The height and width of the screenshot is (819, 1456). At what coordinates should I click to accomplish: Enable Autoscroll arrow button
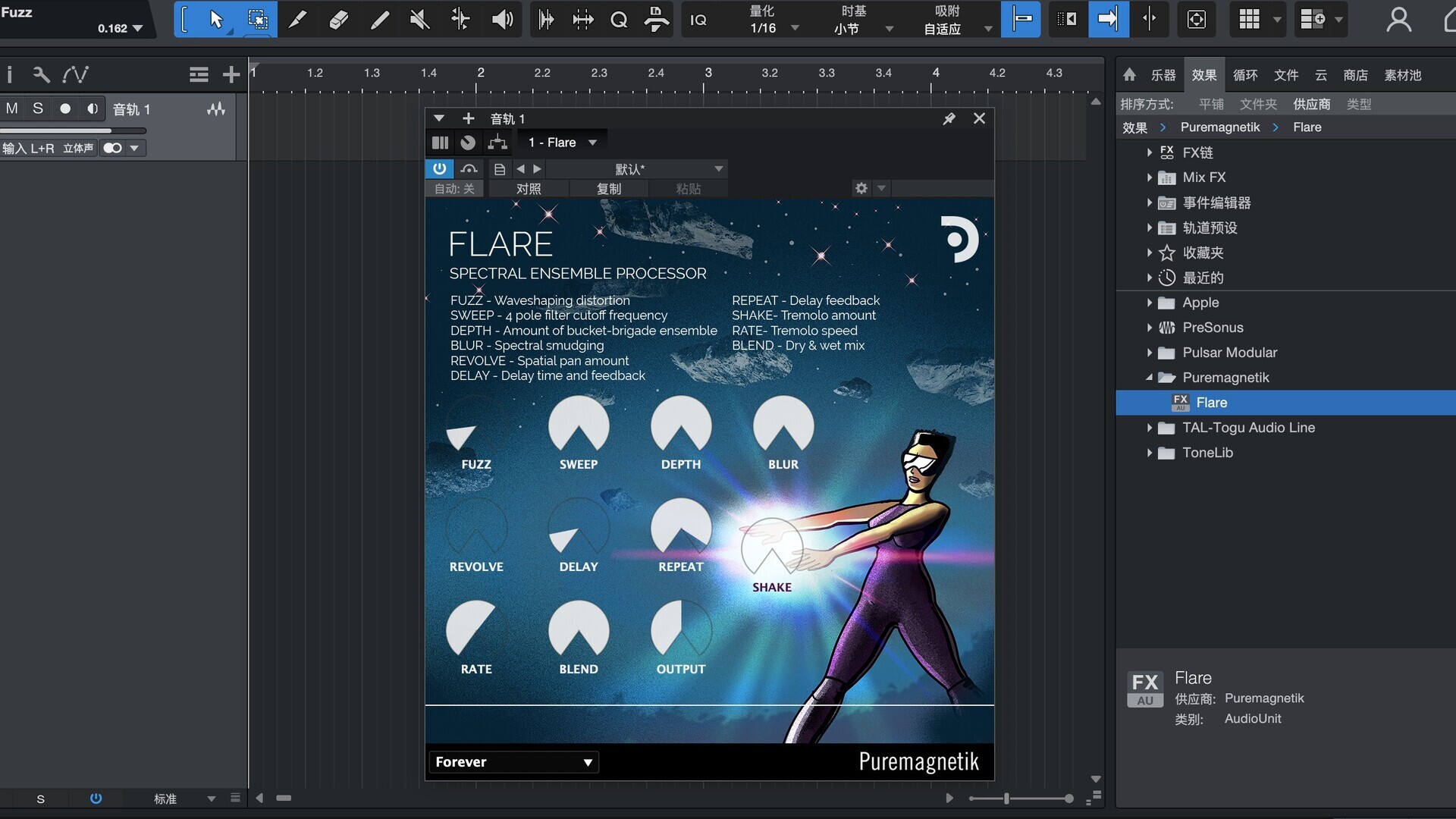1108,19
